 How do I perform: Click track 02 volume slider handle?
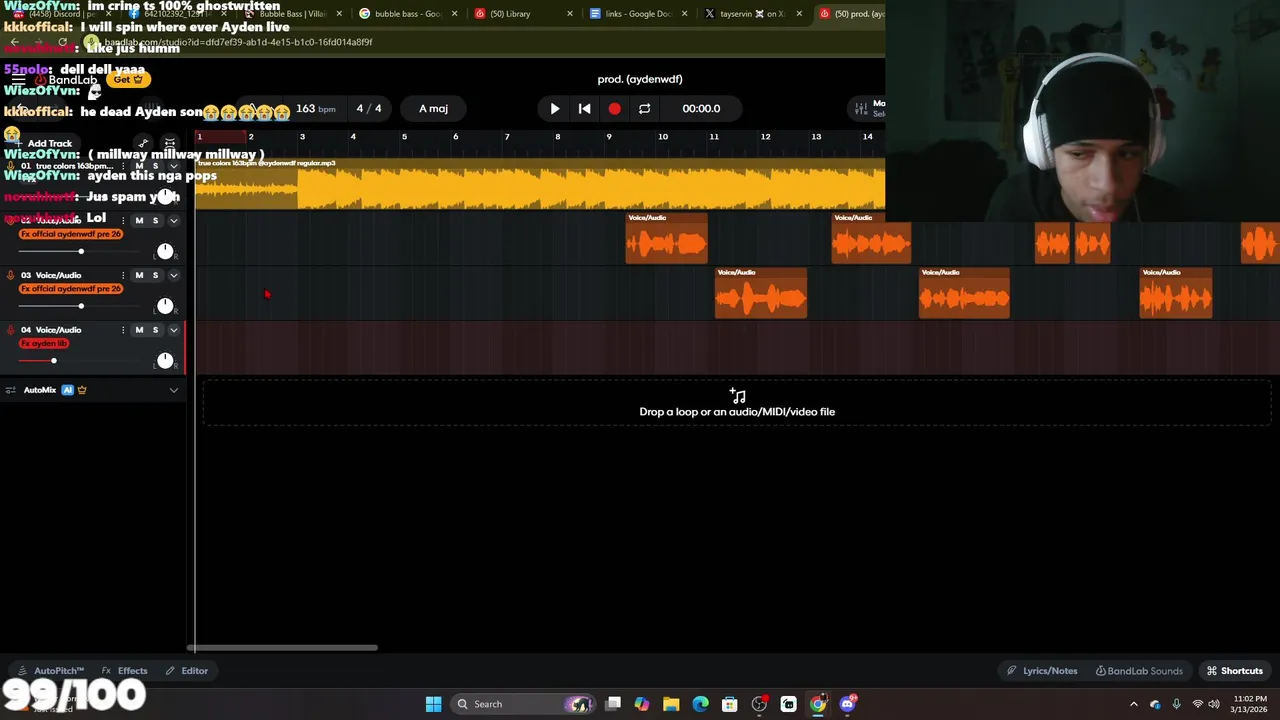tap(81, 251)
